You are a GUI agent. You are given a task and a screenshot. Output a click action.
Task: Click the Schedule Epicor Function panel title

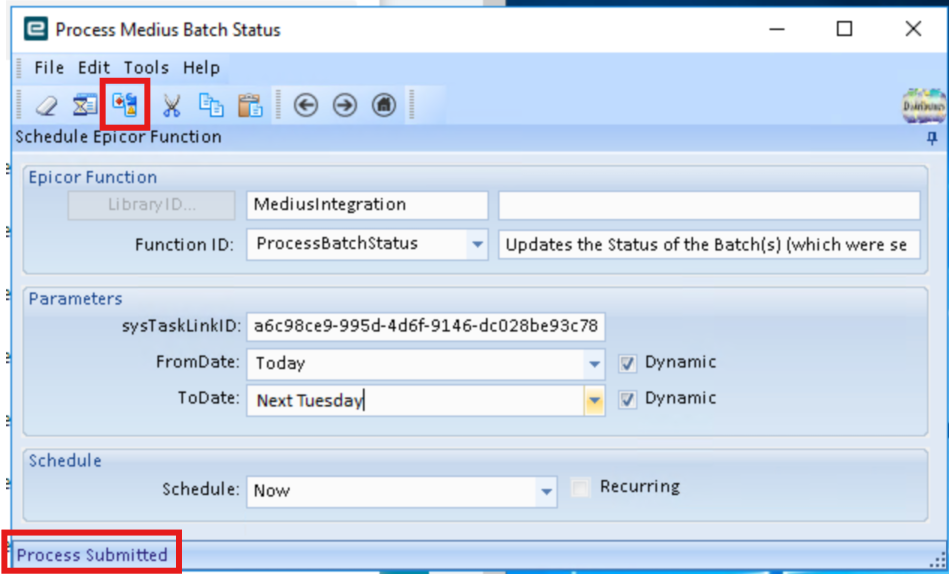click(x=119, y=137)
